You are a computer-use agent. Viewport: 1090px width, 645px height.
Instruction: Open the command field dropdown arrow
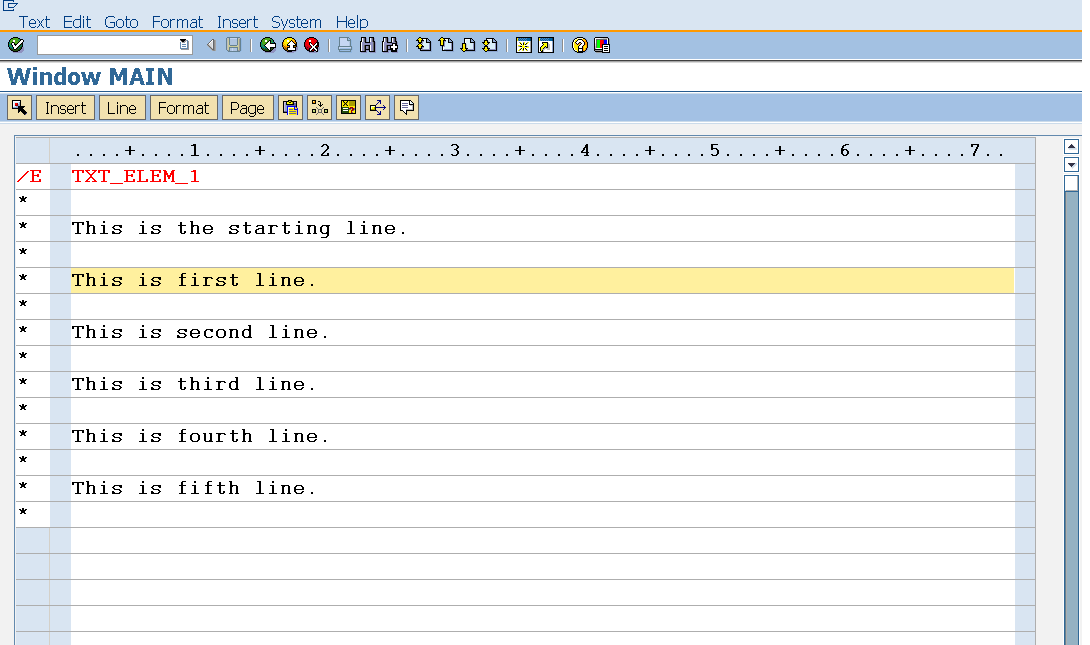pos(181,44)
